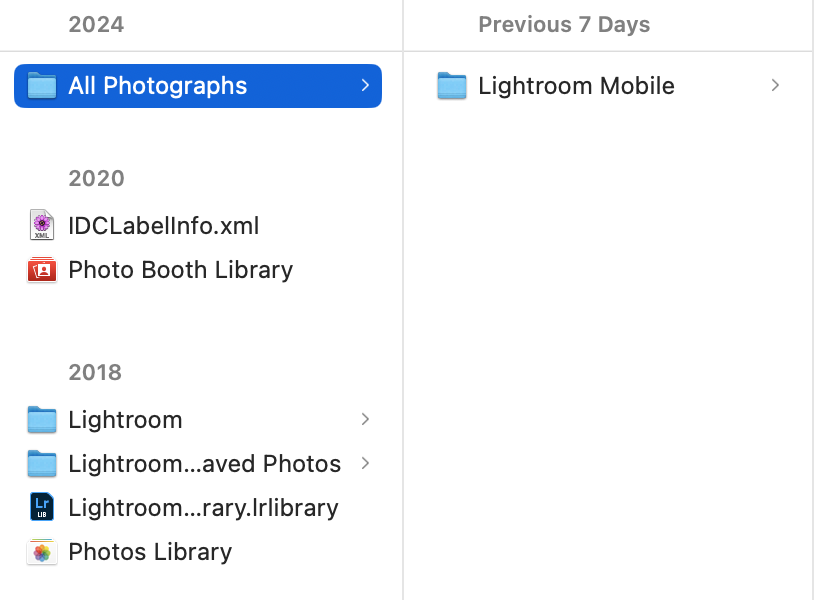
Task: Click the Lightroom Saved Photos folder icon
Action: tap(42, 464)
